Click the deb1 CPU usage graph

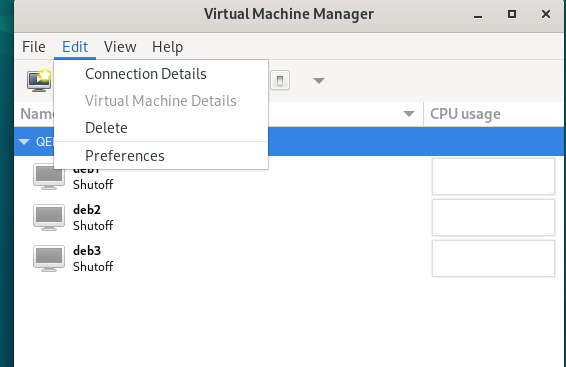[493, 176]
